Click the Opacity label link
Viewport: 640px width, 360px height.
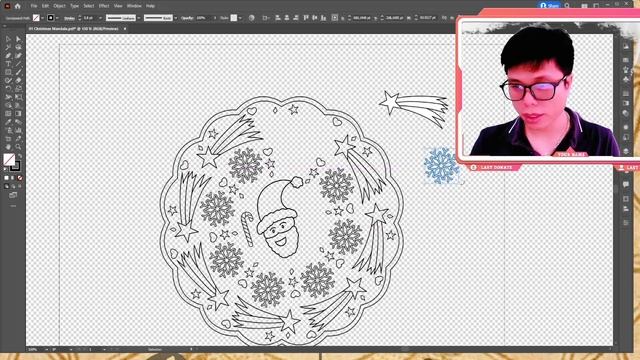pyautogui.click(x=187, y=18)
